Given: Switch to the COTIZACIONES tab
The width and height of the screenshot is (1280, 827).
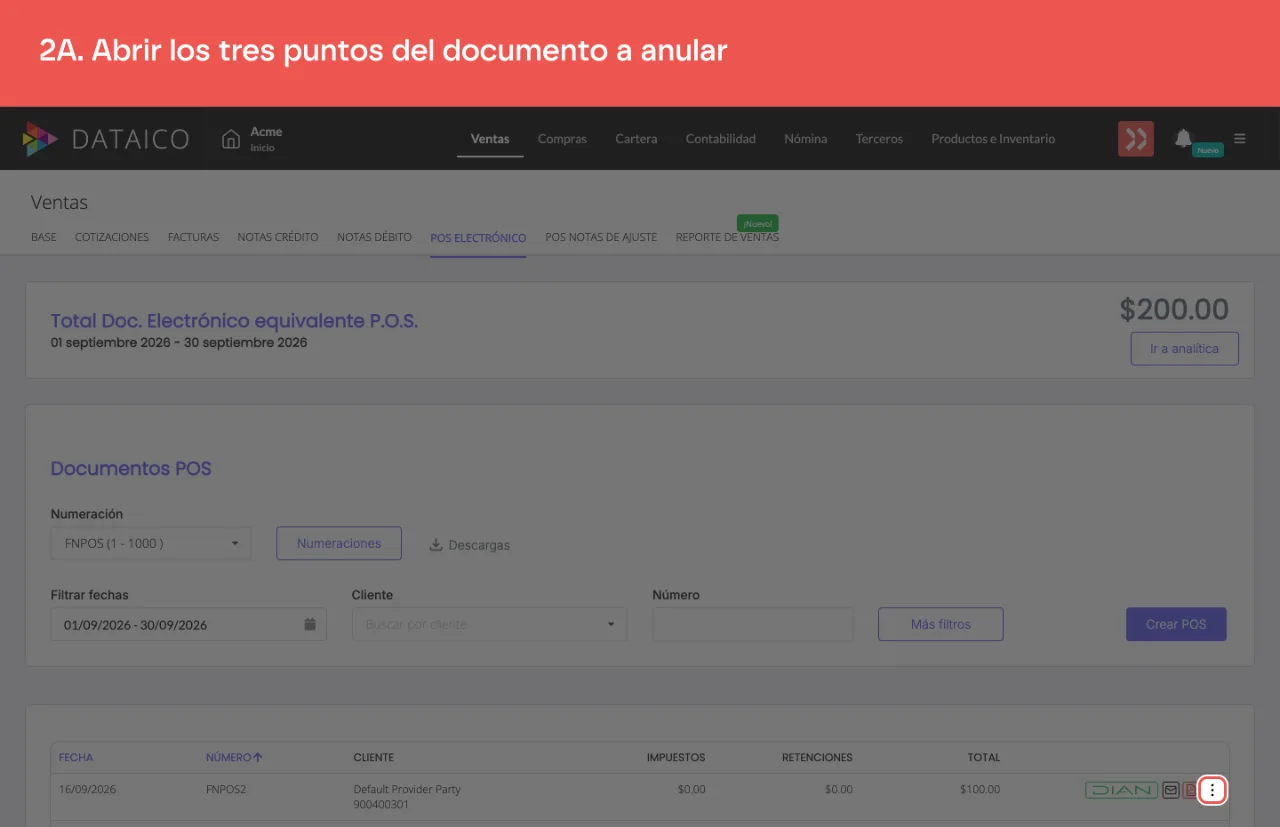Looking at the screenshot, I should pos(112,237).
